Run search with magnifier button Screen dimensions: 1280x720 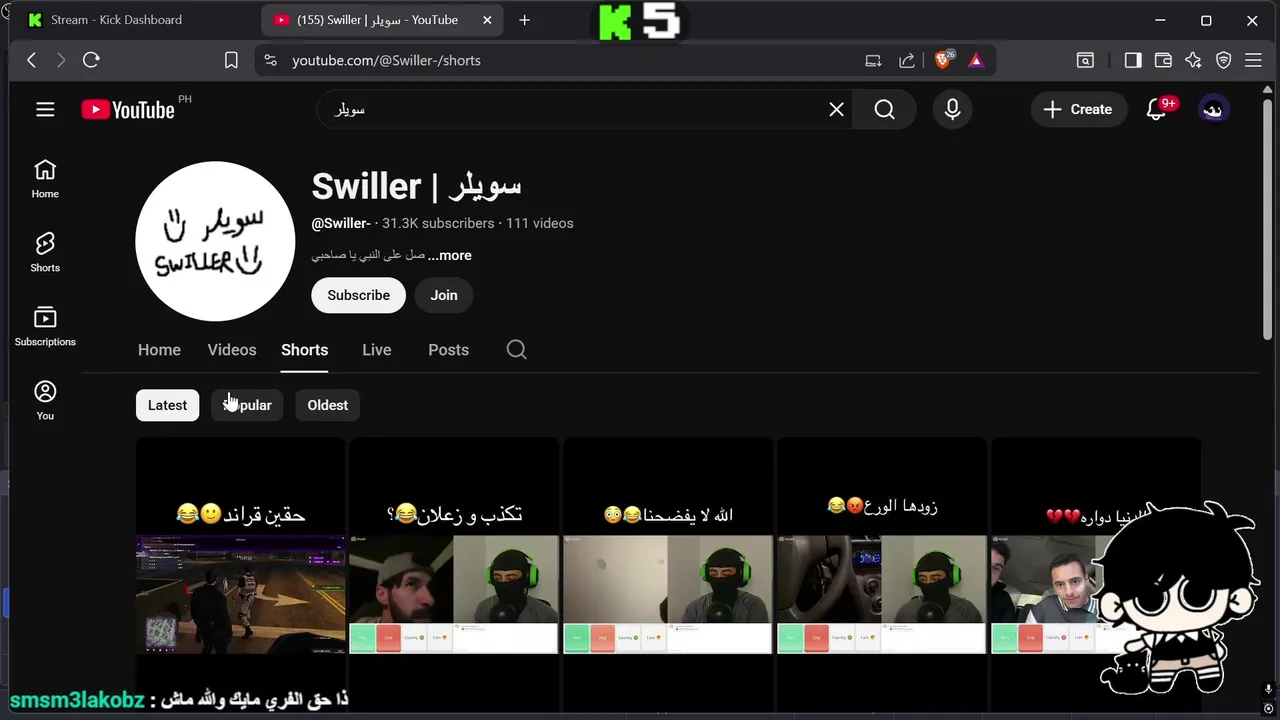tap(885, 109)
